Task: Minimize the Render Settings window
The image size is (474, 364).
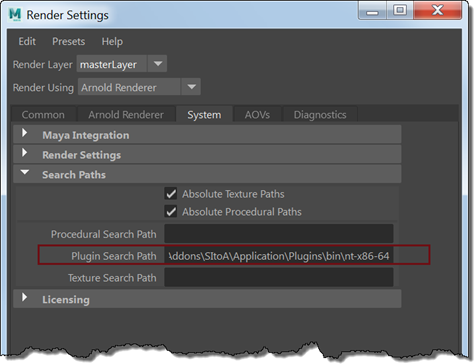Action: pyautogui.click(x=372, y=11)
